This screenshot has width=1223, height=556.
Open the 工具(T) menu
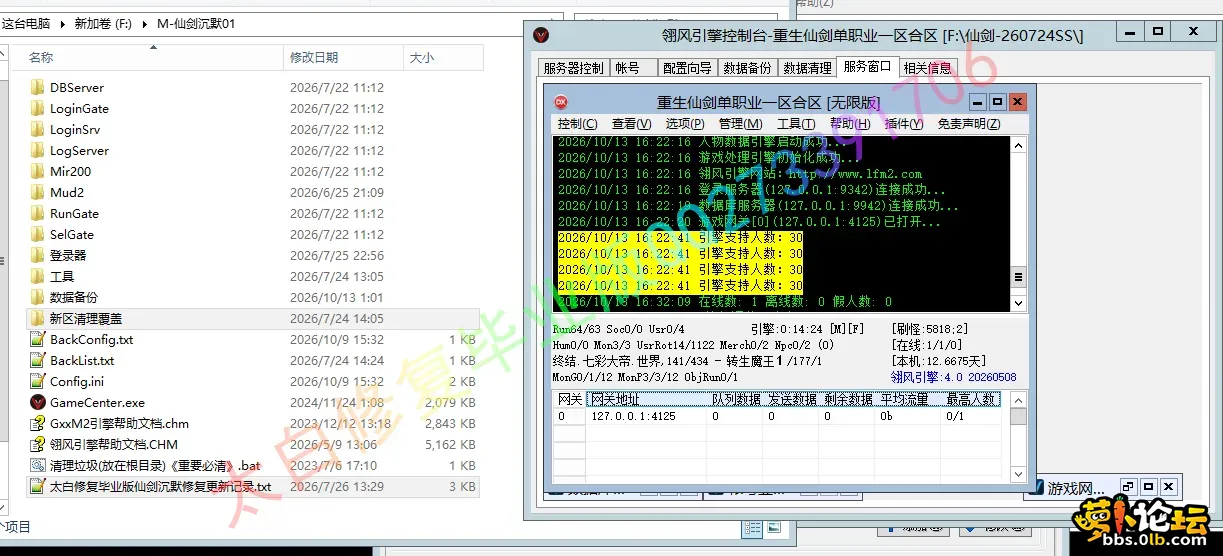796,124
